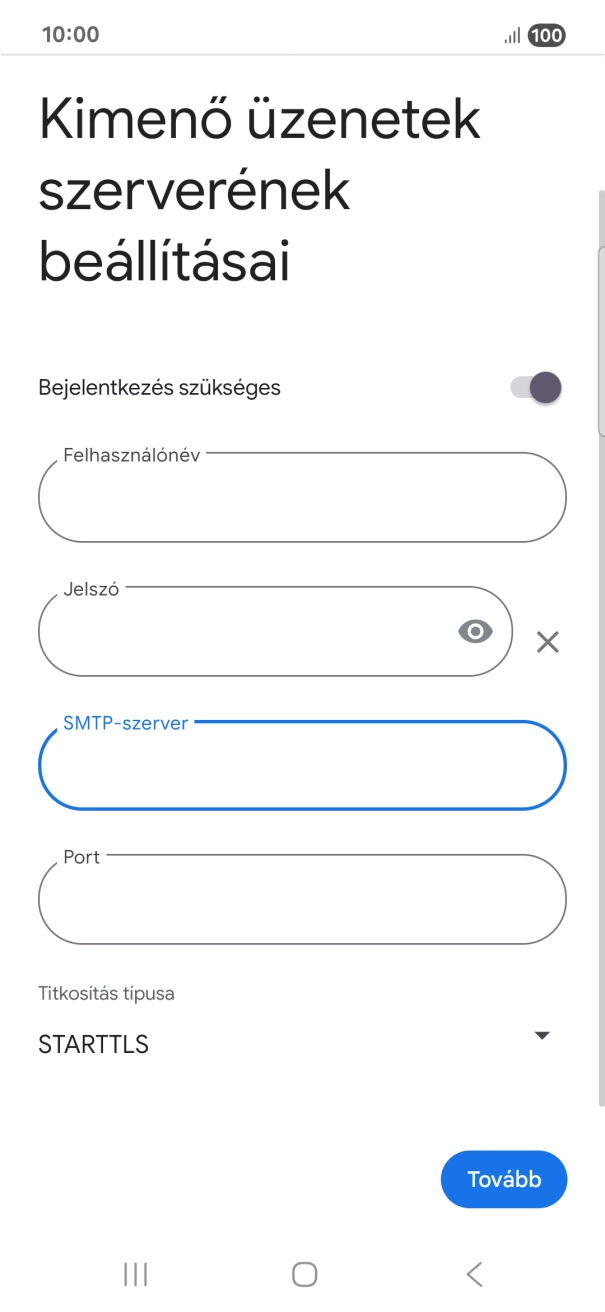Screen dimensions: 605x1312
Task: Tap the Back navigation arrow
Action: 472,1274
